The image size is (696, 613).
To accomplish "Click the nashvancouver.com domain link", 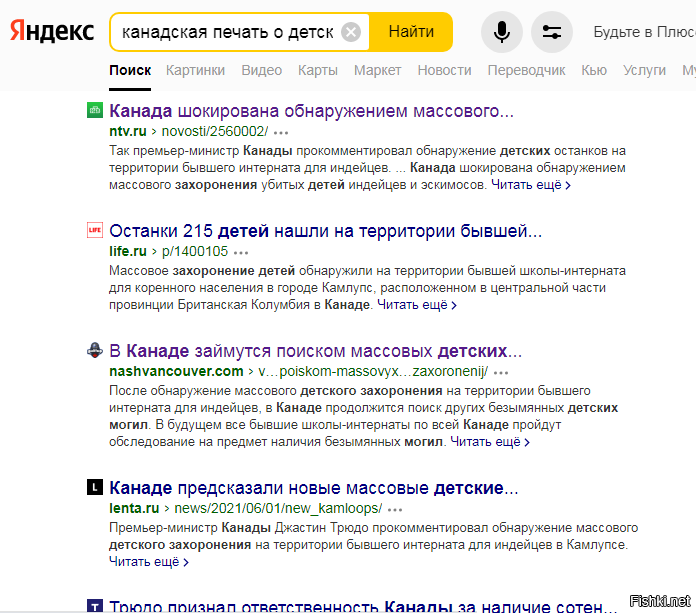I will pos(176,371).
